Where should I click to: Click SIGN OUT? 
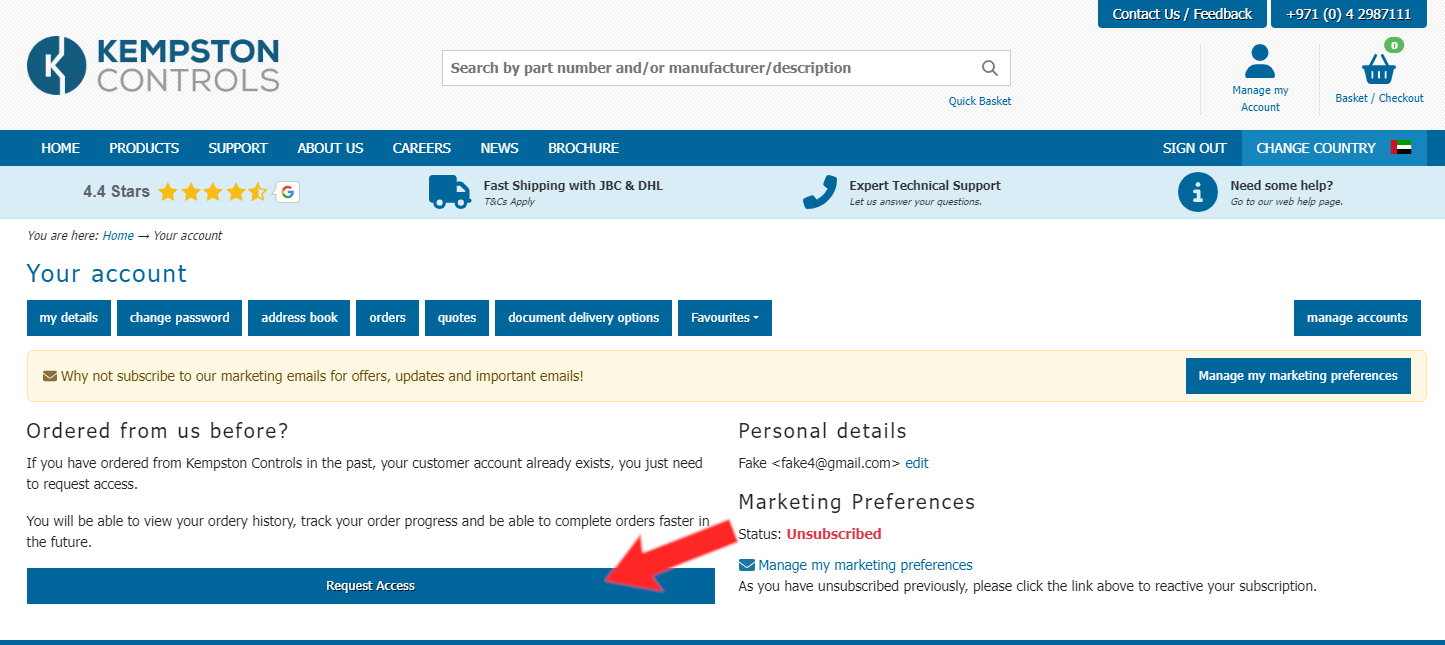coord(1194,148)
